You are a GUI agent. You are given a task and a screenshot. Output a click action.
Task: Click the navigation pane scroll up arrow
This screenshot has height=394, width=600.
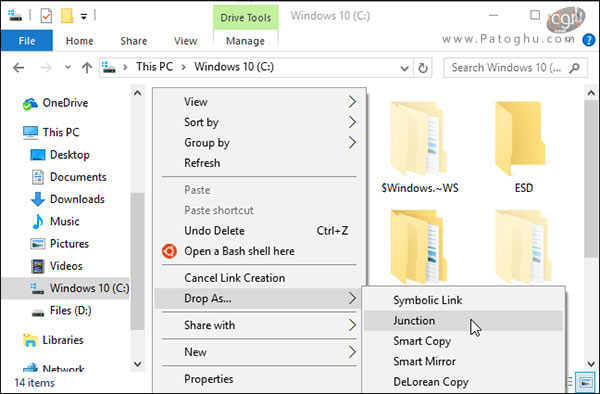pyautogui.click(x=137, y=93)
